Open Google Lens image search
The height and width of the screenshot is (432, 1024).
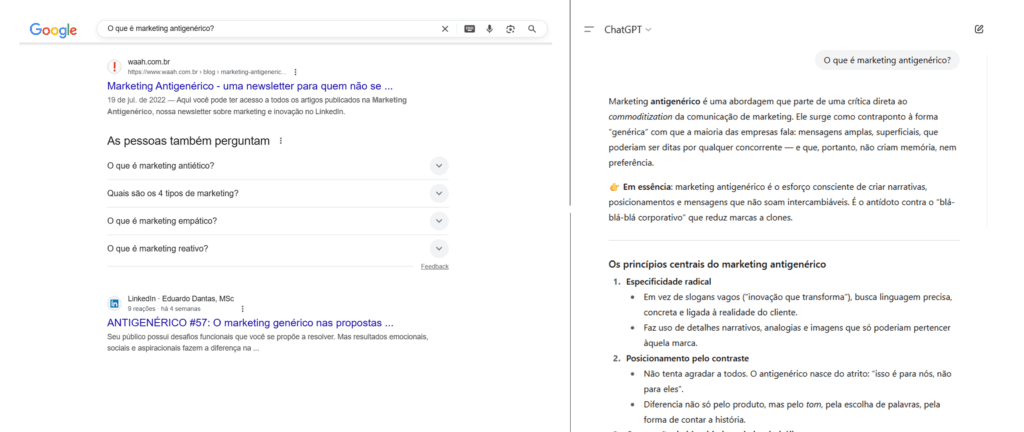pos(510,29)
